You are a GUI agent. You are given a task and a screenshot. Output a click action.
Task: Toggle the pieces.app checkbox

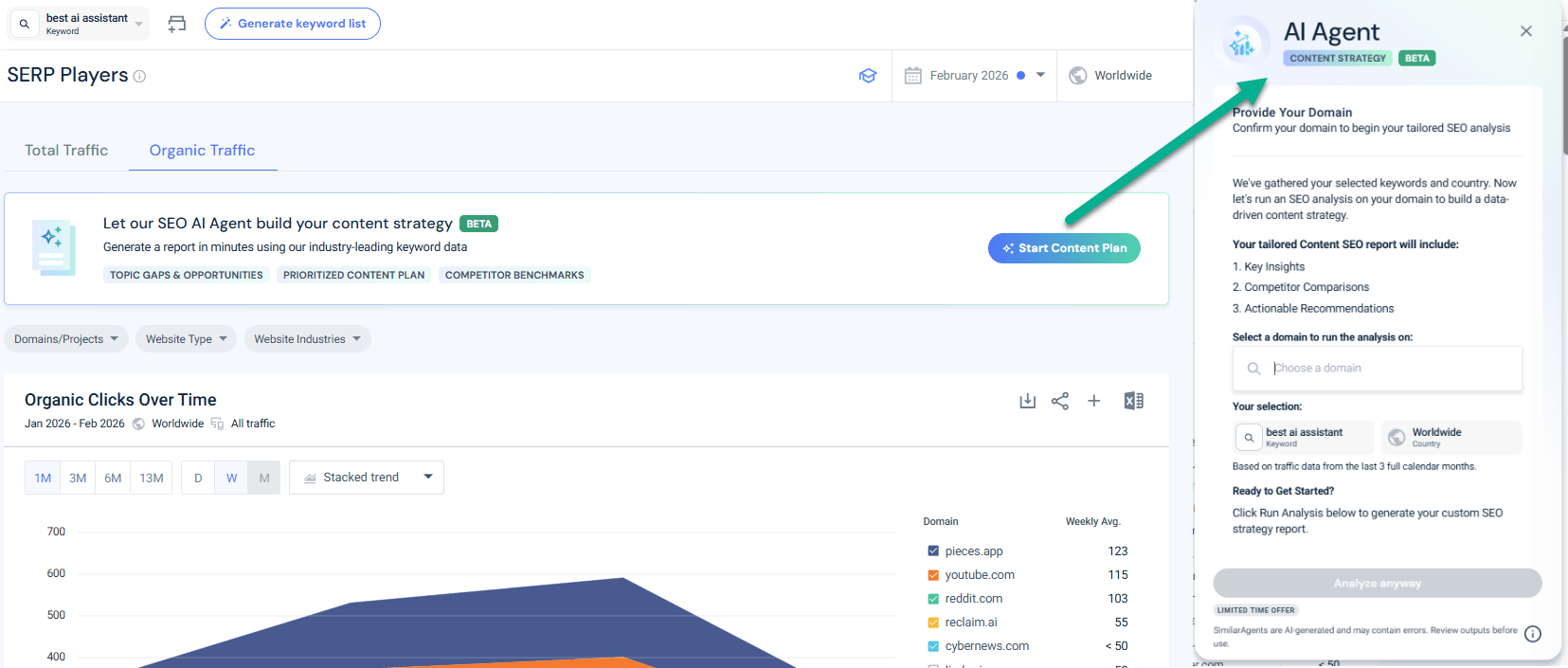(x=933, y=551)
